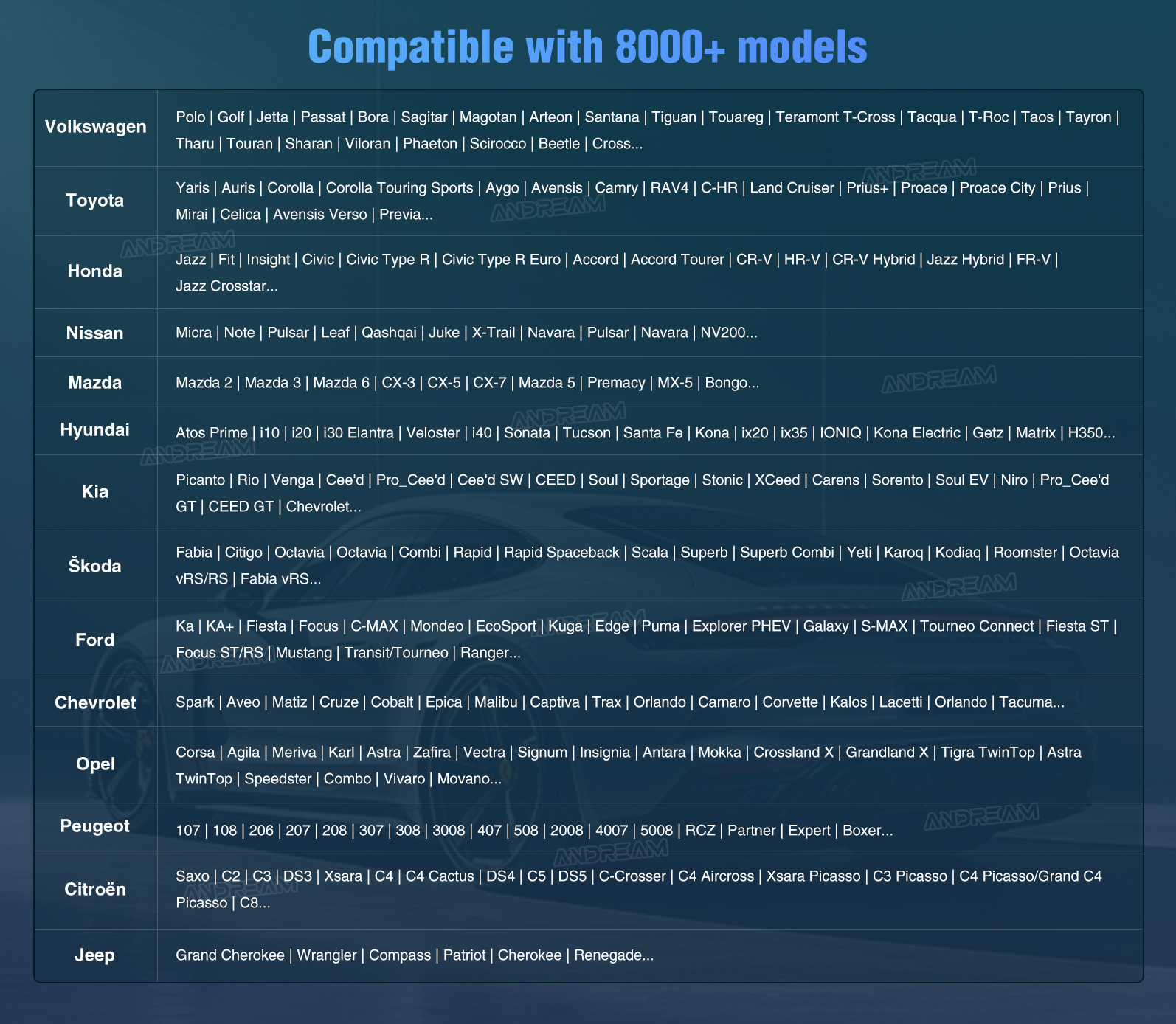
Task: Click 'Land Cruiser' in the Toyota list
Action: (792, 188)
